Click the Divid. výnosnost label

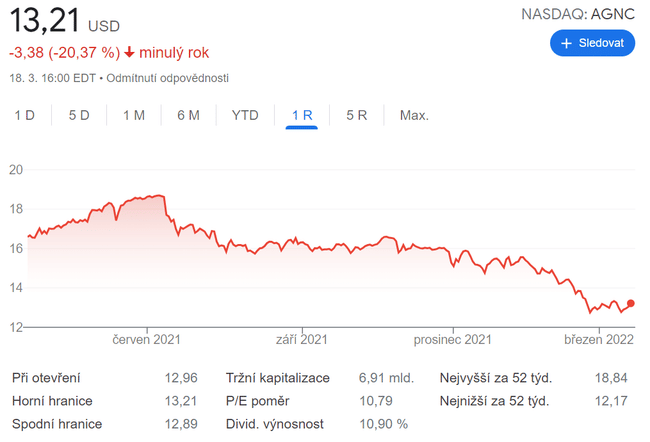276,424
